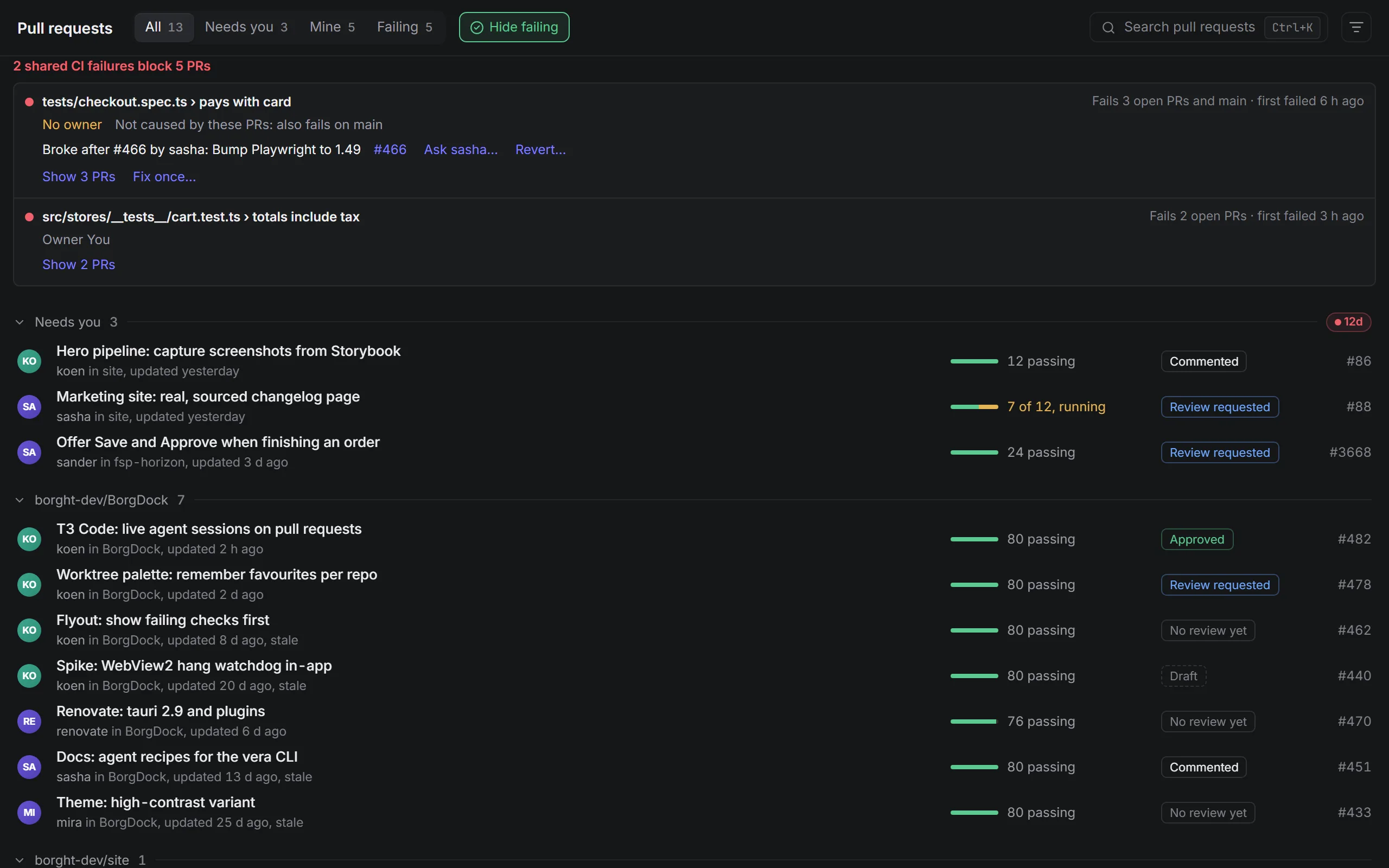Image resolution: width=1389 pixels, height=868 pixels.
Task: Toggle the Hide failing button
Action: (514, 27)
